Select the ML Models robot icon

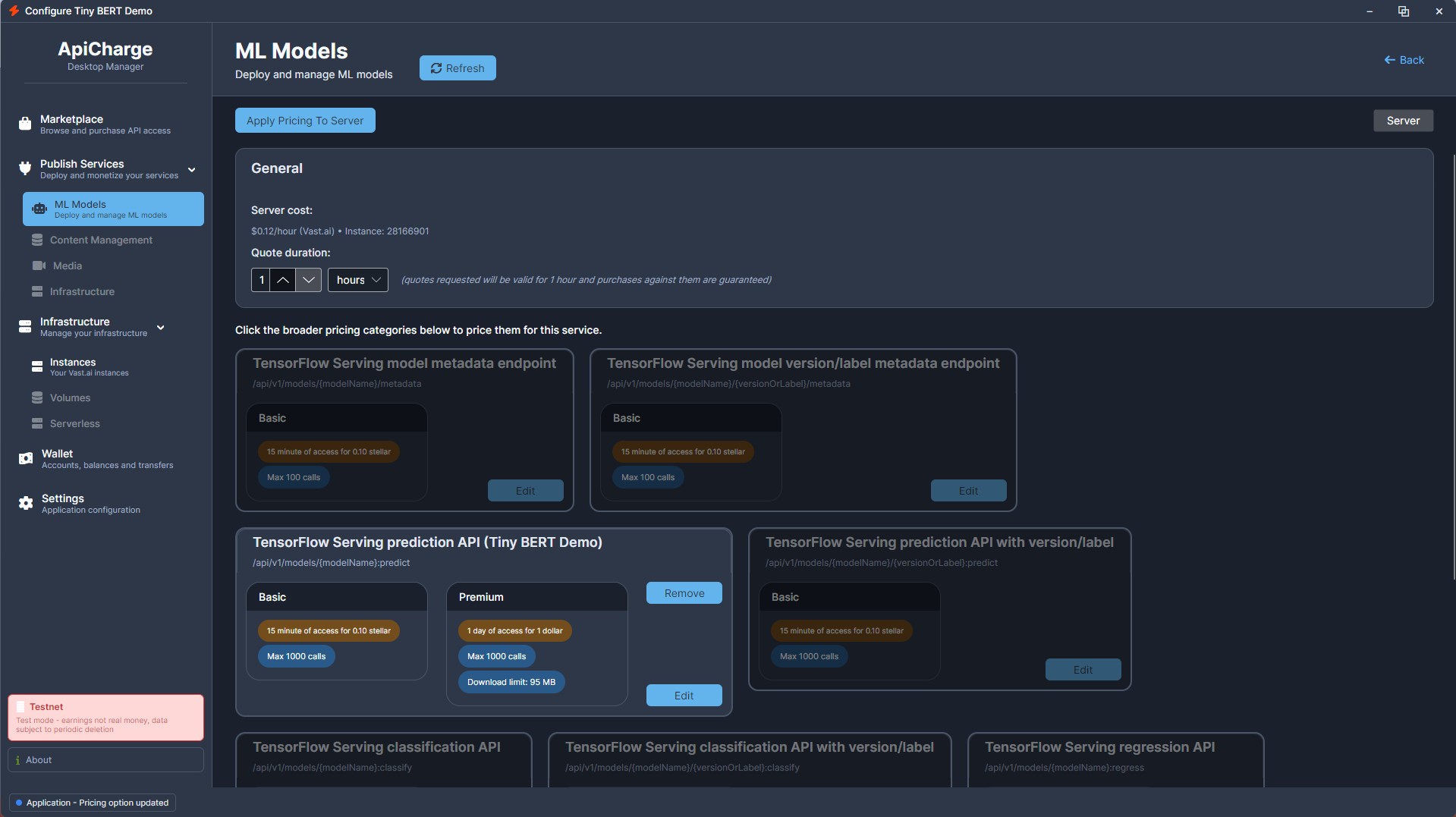click(39, 209)
